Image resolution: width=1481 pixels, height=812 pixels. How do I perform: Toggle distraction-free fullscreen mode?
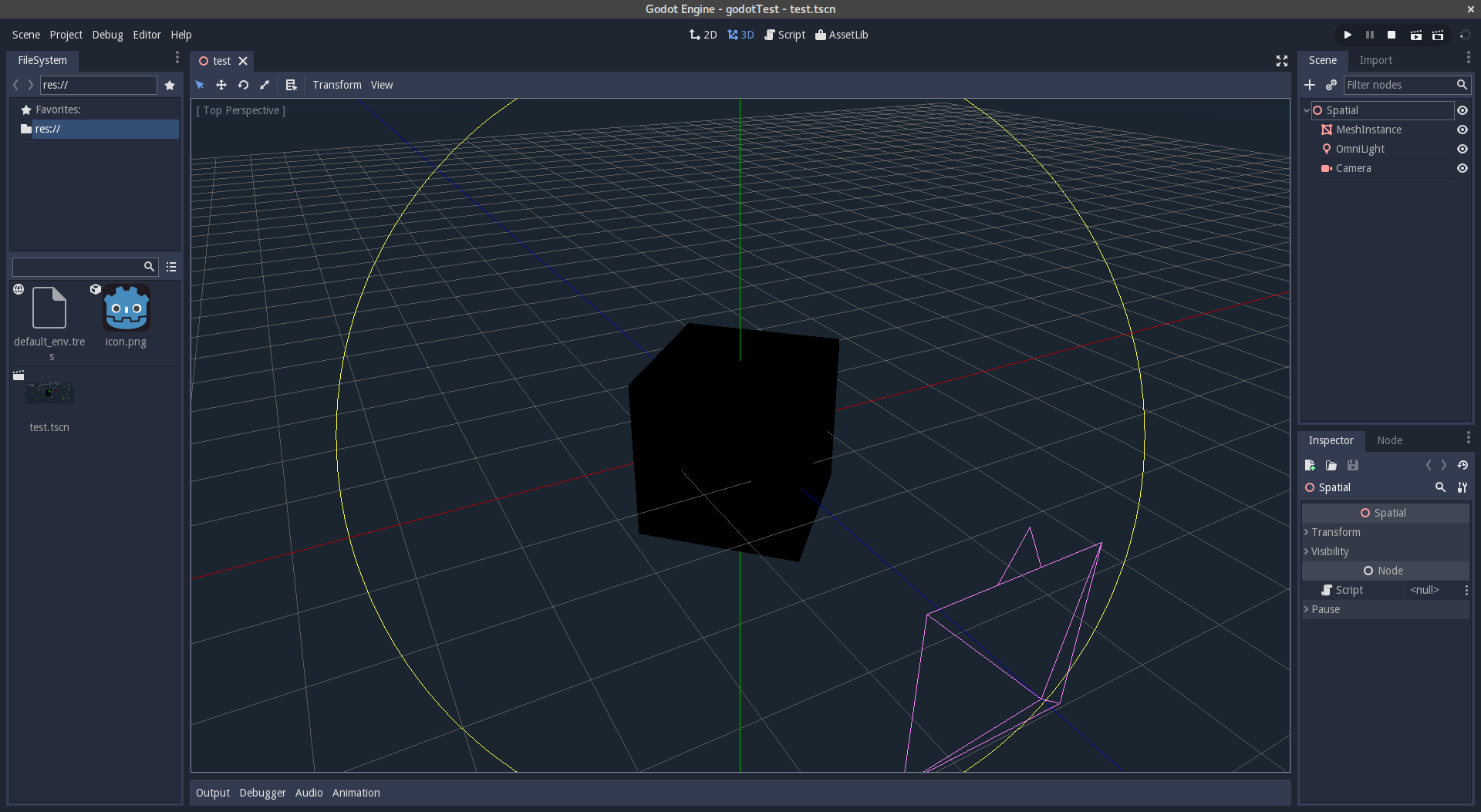1282,61
